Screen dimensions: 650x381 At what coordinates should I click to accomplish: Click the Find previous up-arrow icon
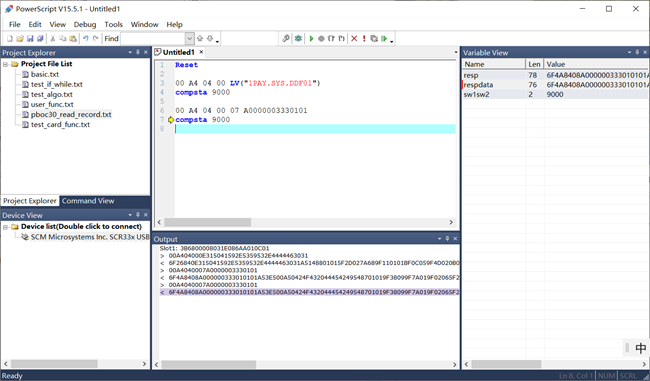coord(200,39)
